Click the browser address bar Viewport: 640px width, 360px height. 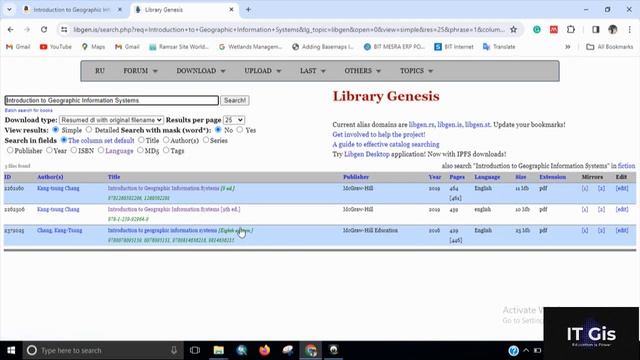289,29
